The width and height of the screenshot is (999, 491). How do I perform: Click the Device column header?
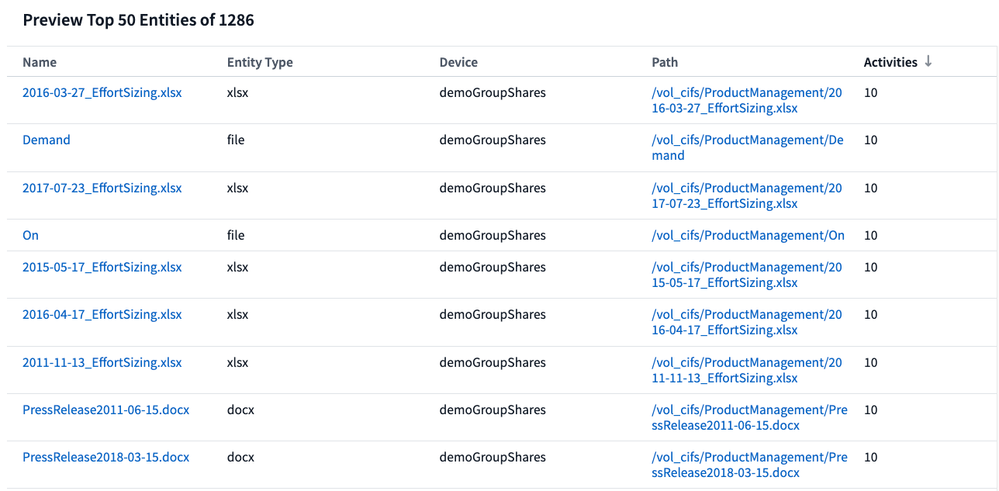point(458,62)
